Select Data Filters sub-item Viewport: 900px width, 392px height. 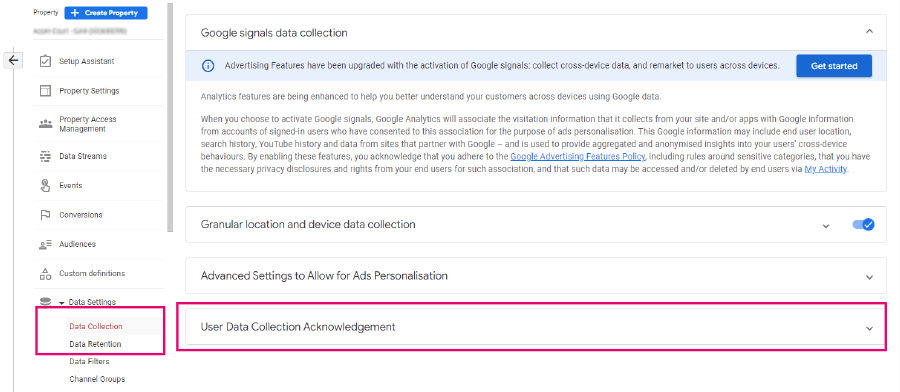click(89, 362)
